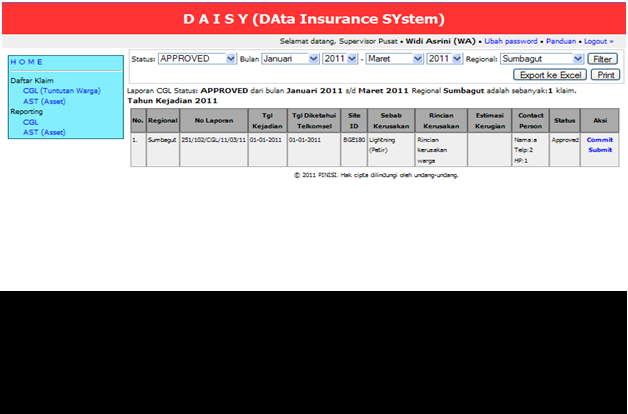Open the Status dropdown showing APPROVED

coord(197,59)
